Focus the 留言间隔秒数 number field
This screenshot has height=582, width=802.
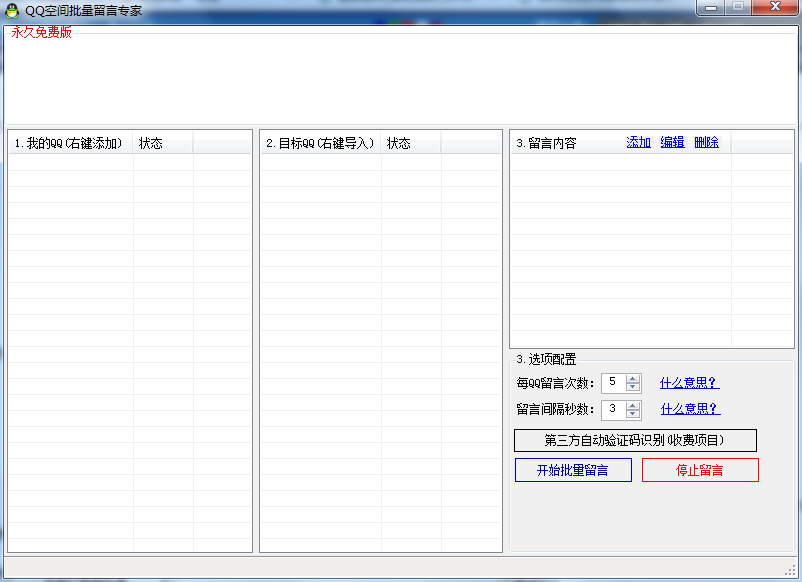(614, 409)
